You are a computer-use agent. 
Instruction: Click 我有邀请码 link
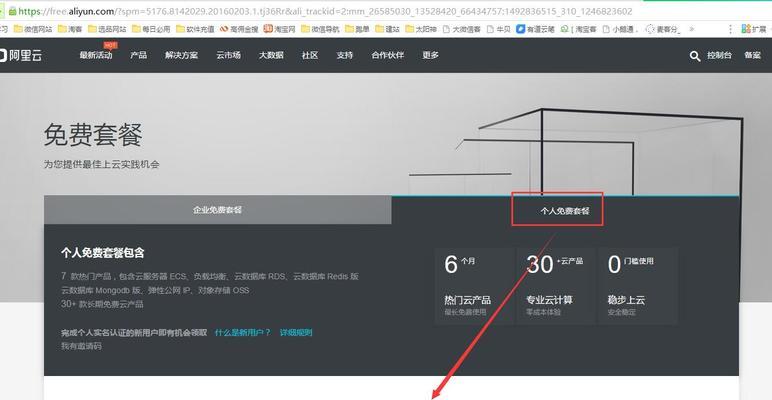point(81,346)
